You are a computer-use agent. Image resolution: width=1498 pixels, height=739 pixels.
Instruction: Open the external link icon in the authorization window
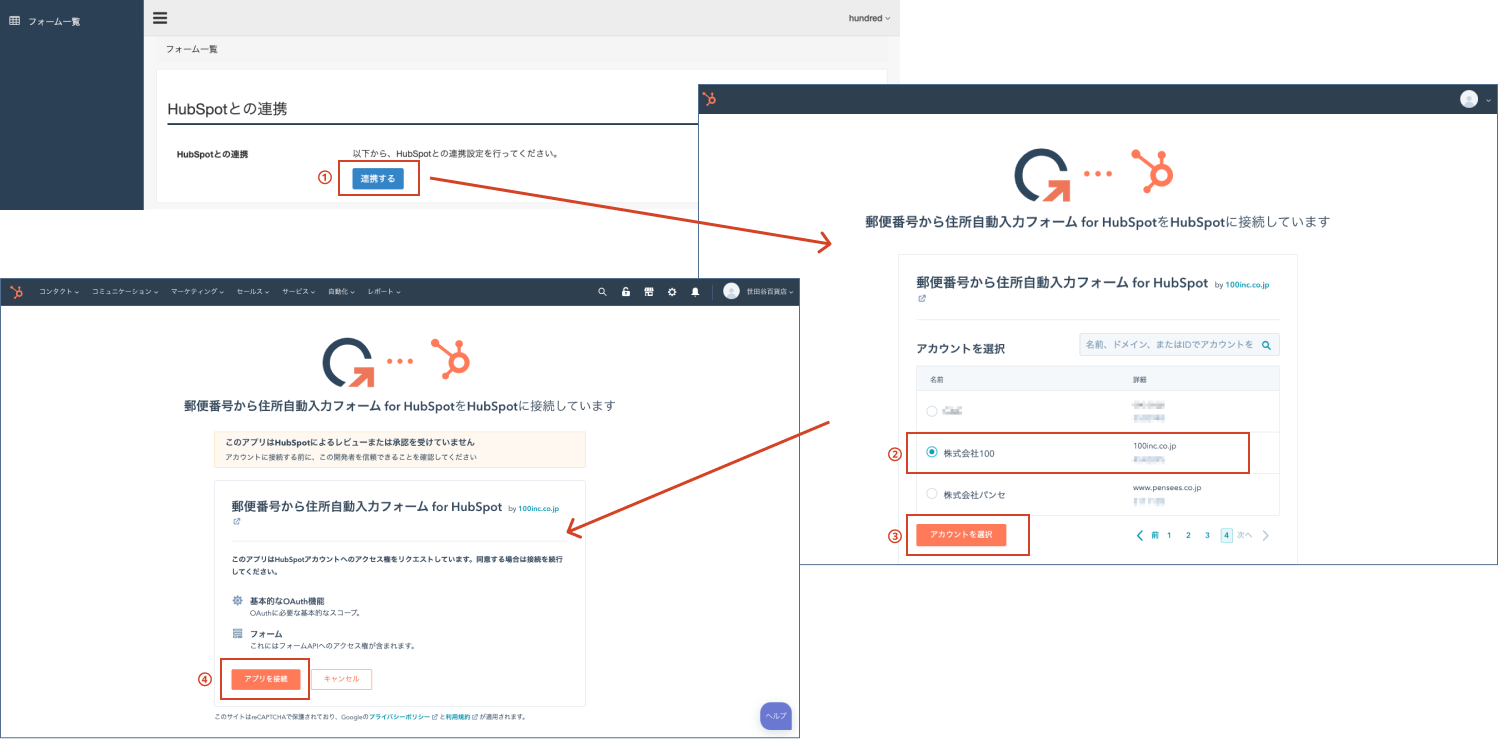point(236,521)
